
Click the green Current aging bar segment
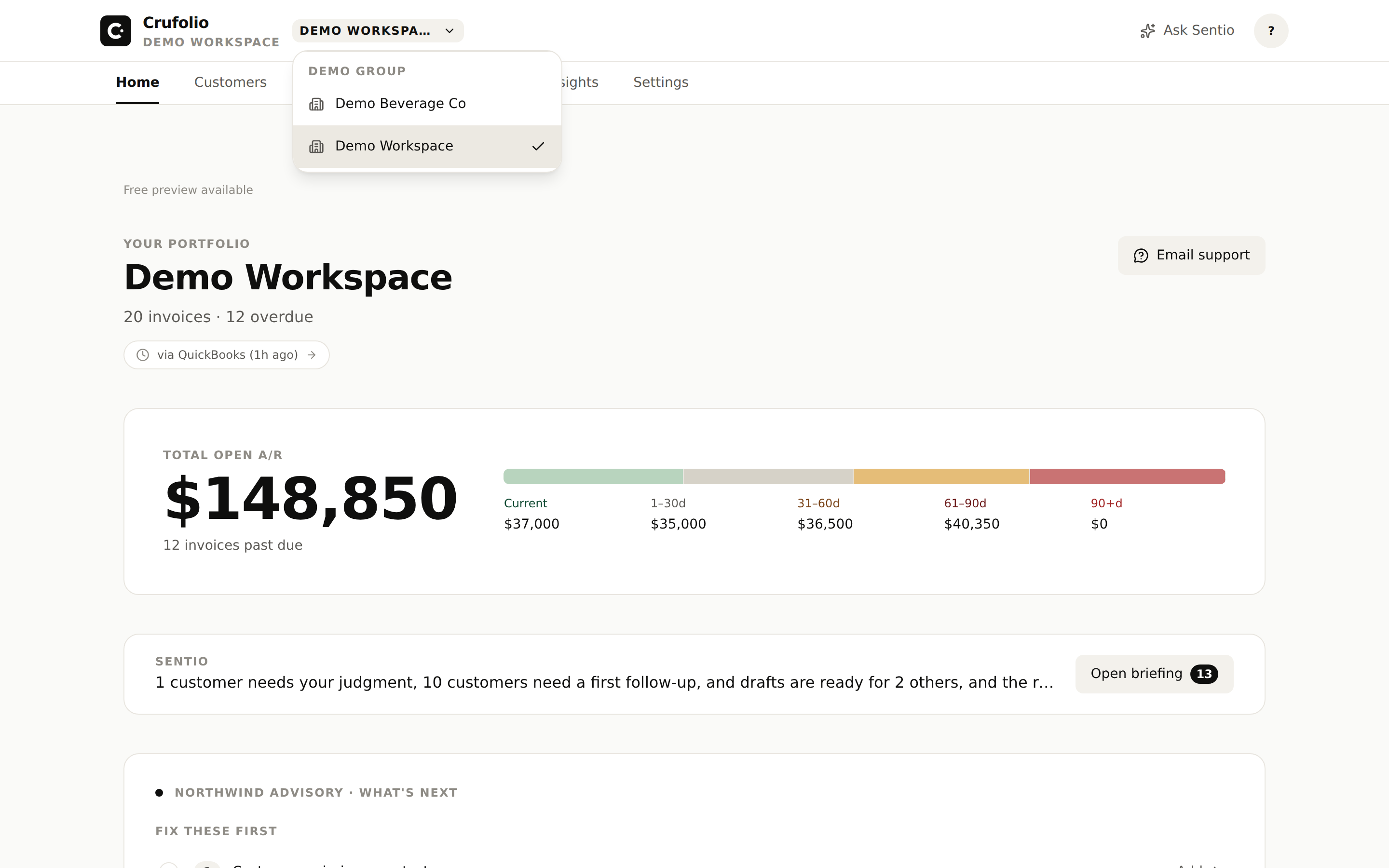[593, 476]
